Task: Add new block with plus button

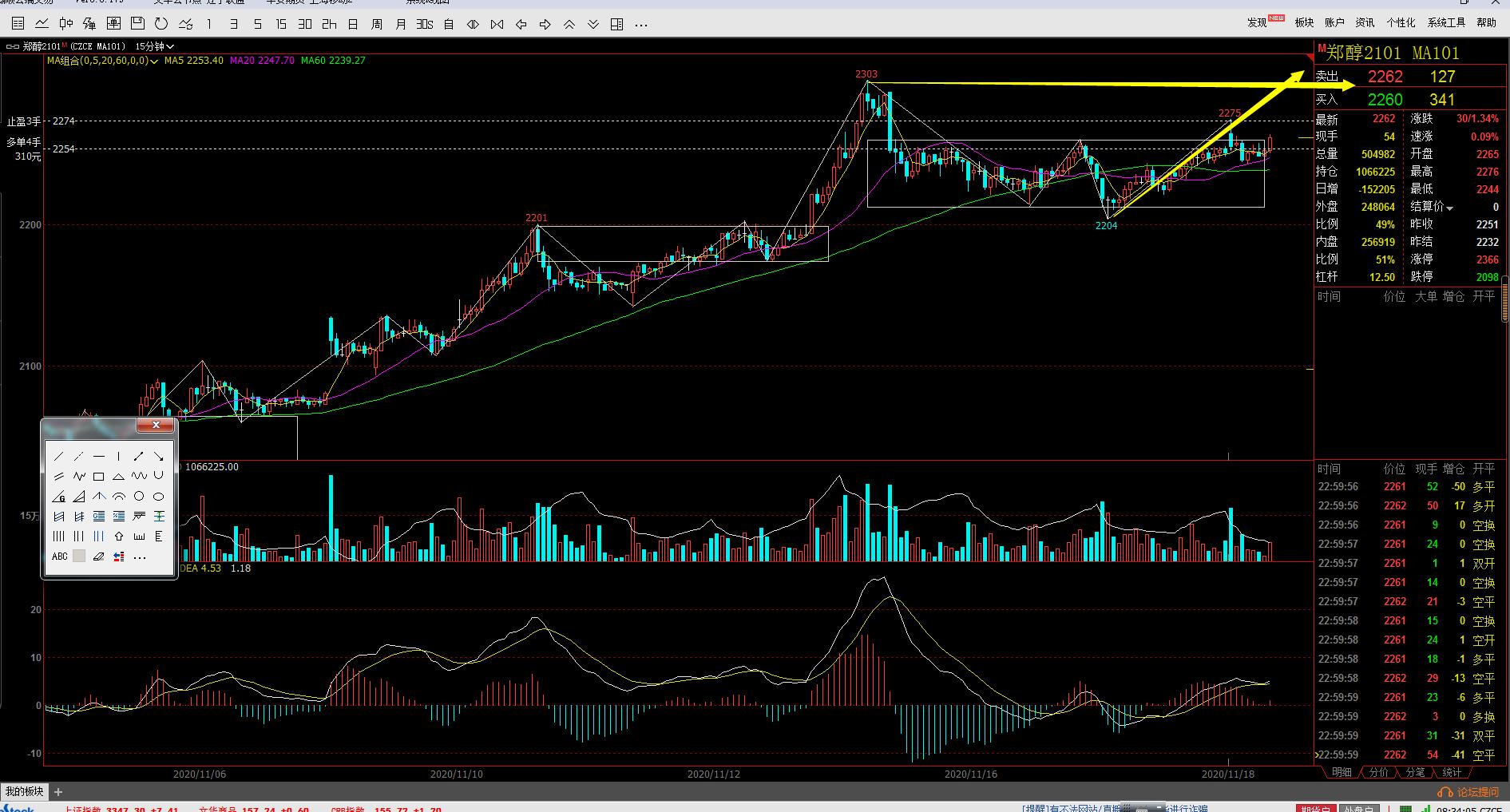Action: pos(58,792)
